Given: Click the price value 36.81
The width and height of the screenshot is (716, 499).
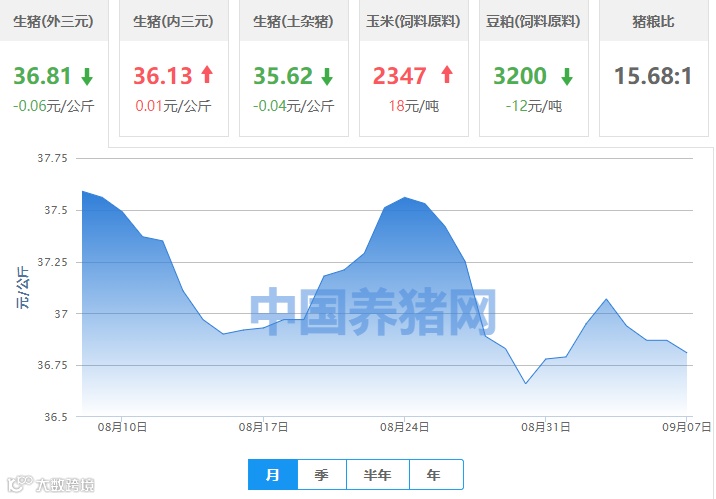Looking at the screenshot, I should [42, 76].
